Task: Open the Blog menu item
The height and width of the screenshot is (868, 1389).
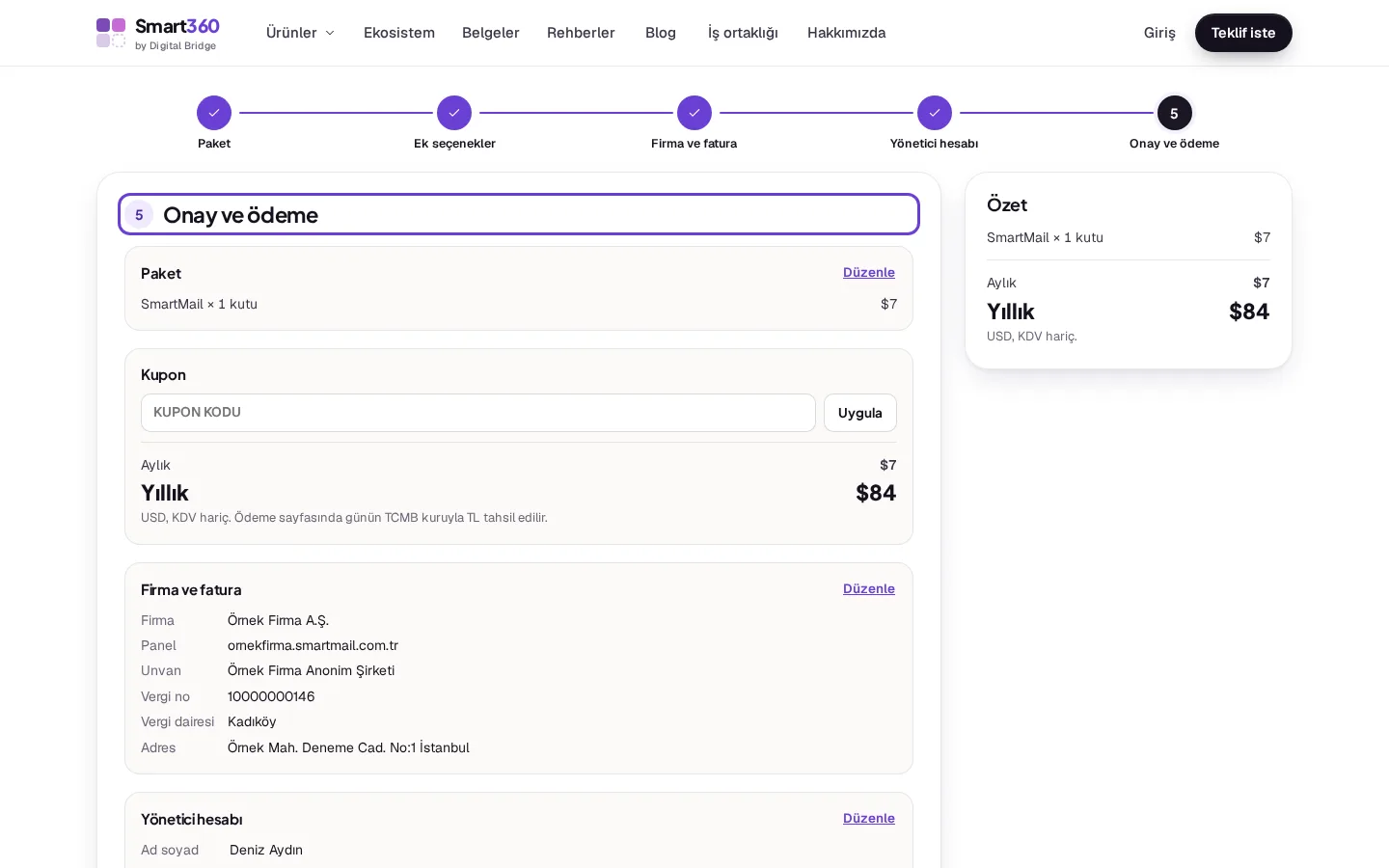Action: click(x=661, y=33)
